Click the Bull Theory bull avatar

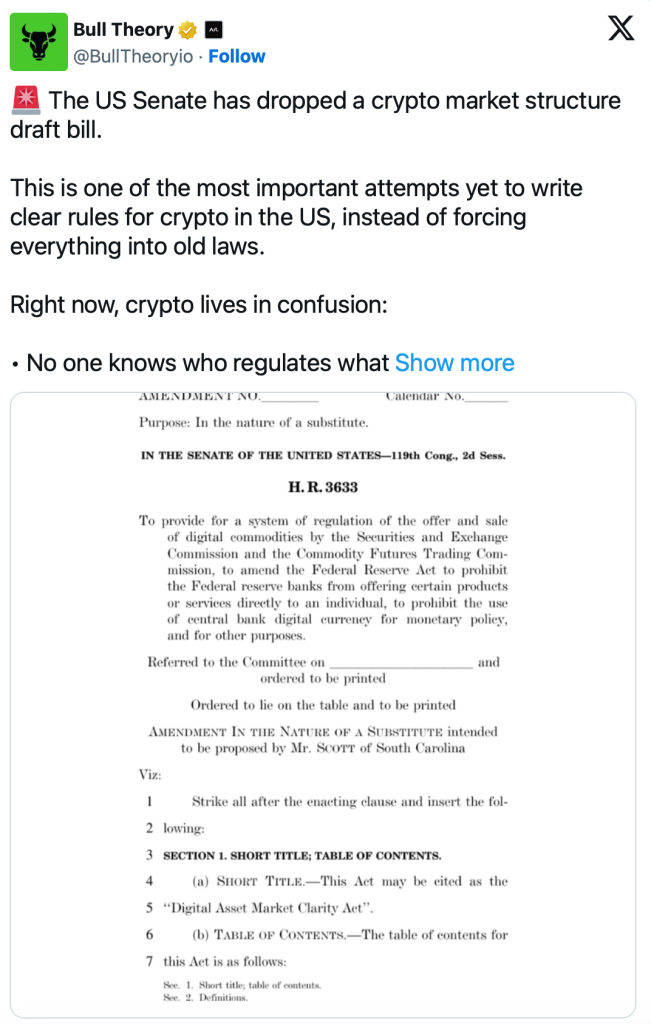point(40,42)
